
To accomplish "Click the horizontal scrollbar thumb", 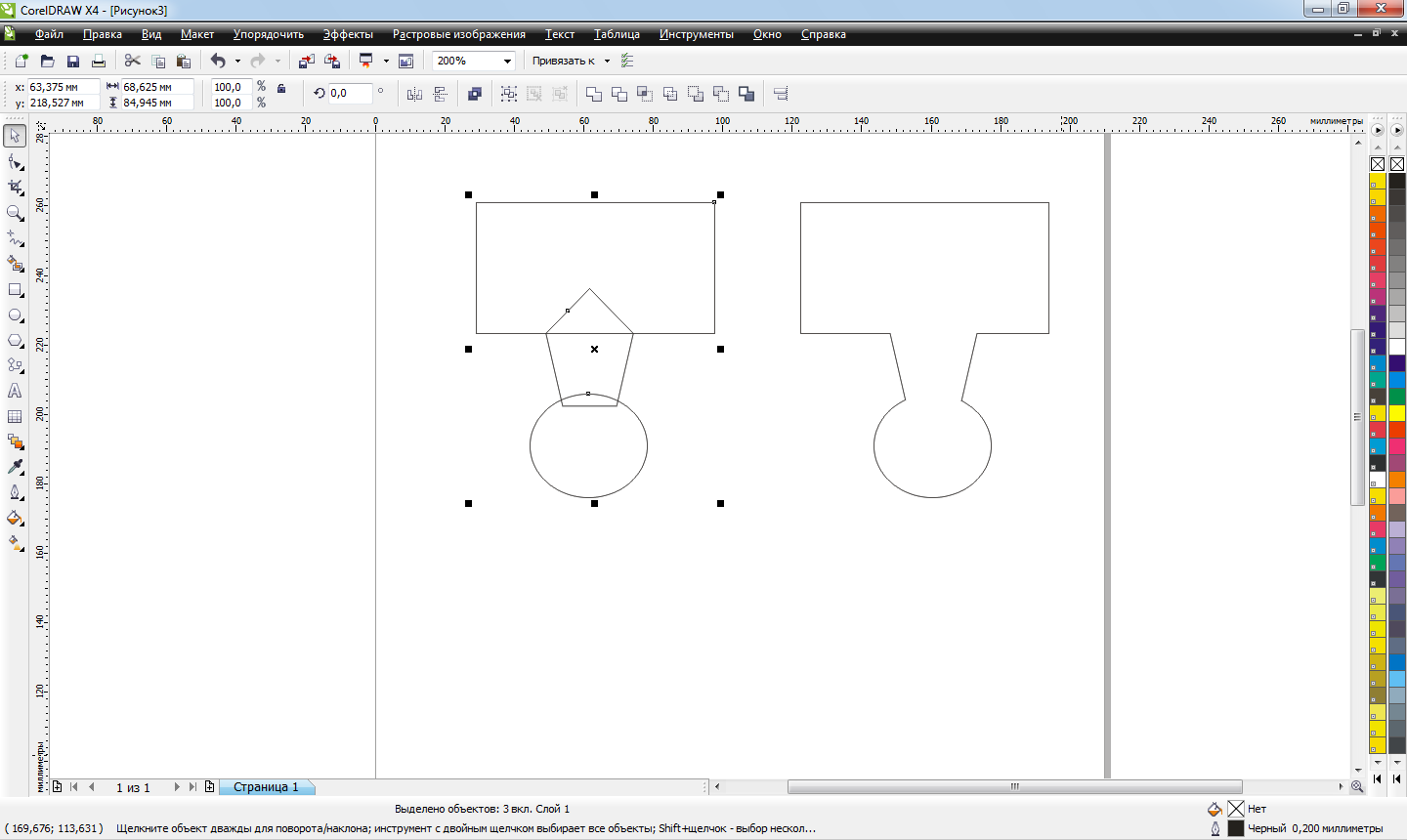I will [x=1014, y=786].
